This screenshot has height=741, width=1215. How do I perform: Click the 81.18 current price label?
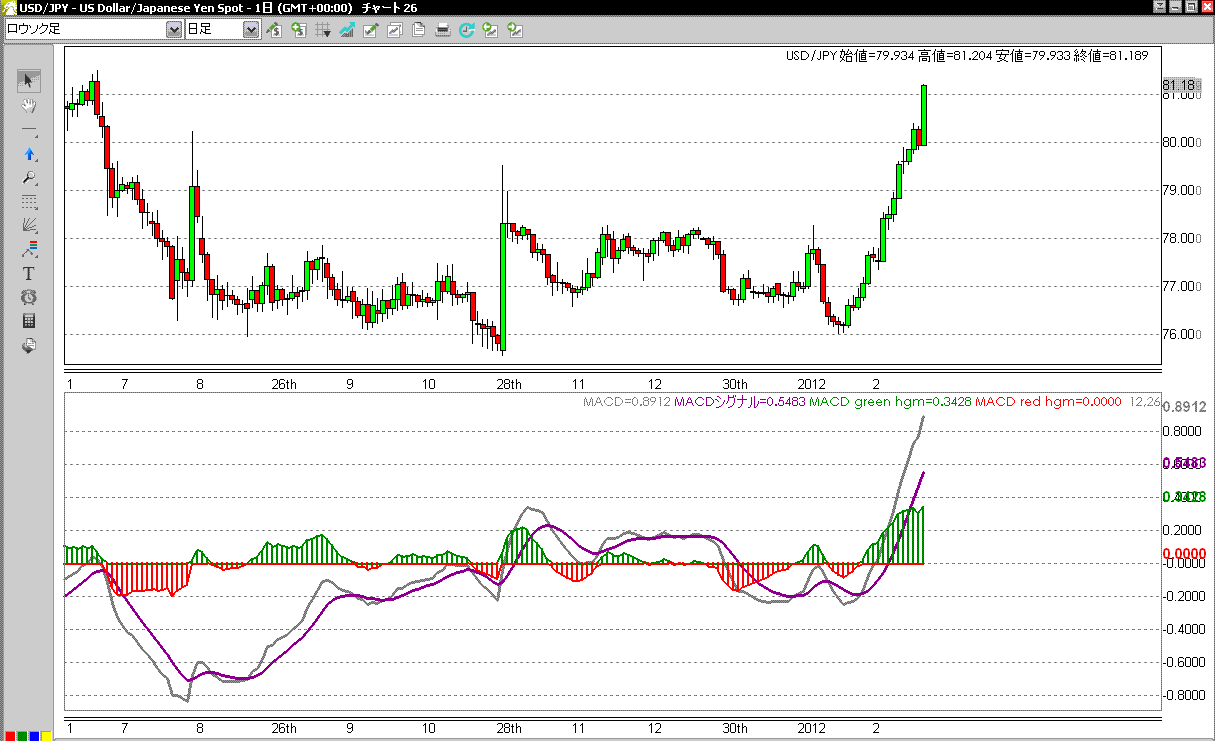pos(1180,85)
